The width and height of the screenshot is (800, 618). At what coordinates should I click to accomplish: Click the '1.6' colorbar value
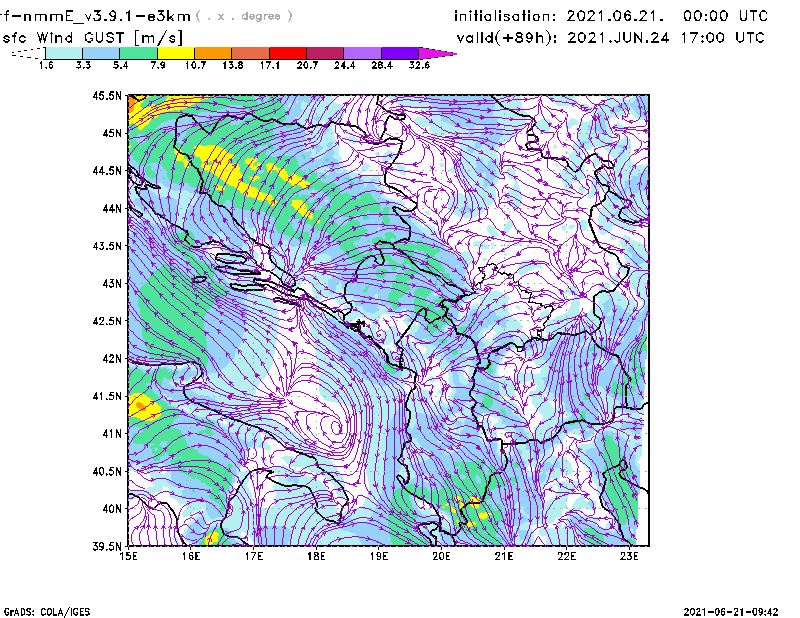click(x=46, y=65)
